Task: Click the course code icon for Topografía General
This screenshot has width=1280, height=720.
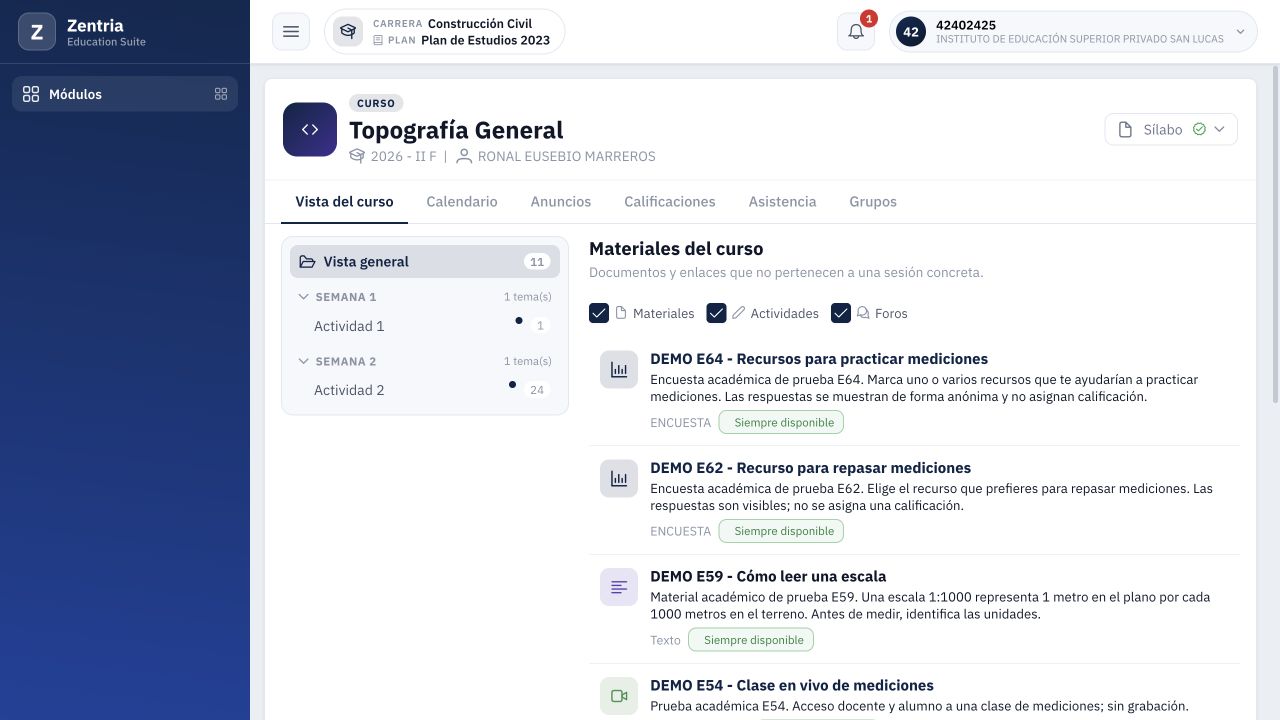Action: point(310,130)
